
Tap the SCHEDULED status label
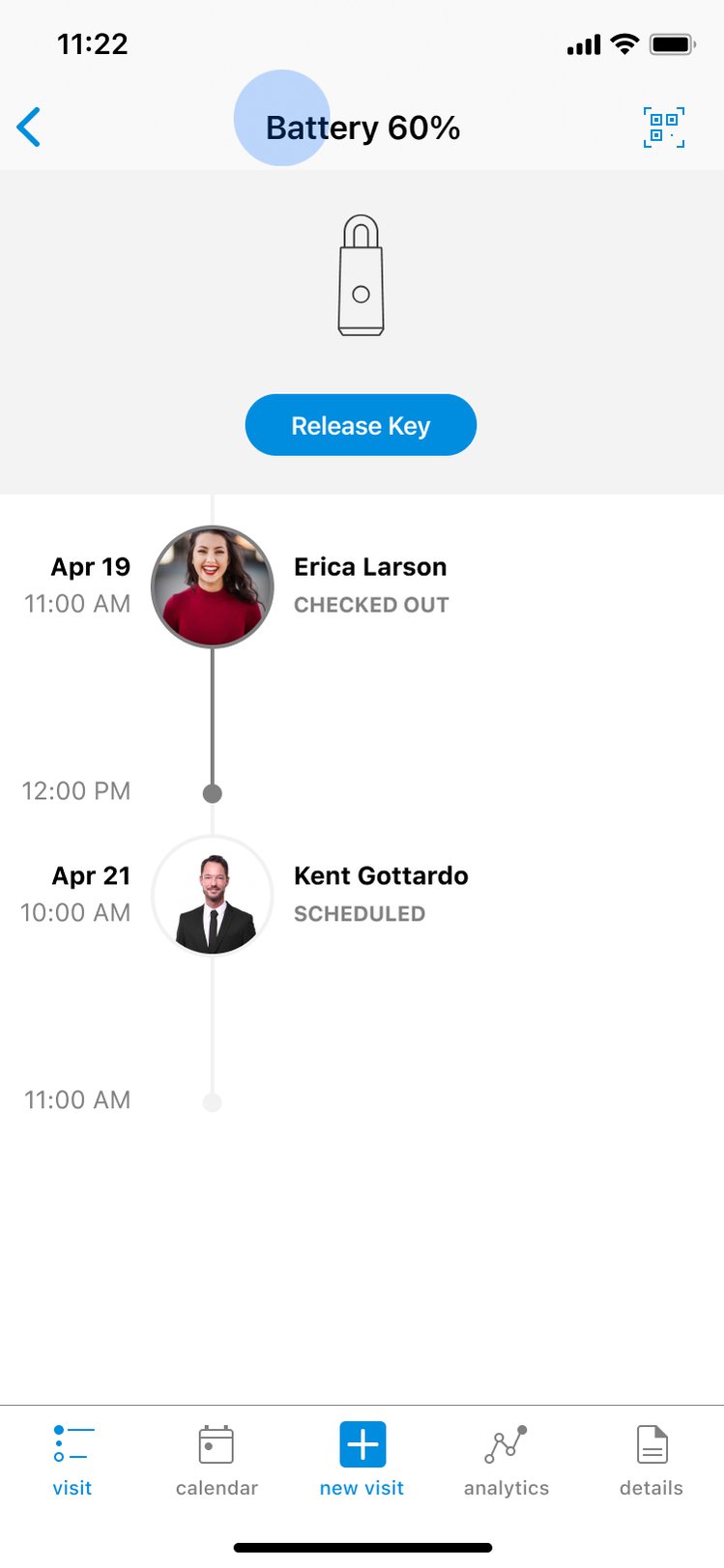360,914
